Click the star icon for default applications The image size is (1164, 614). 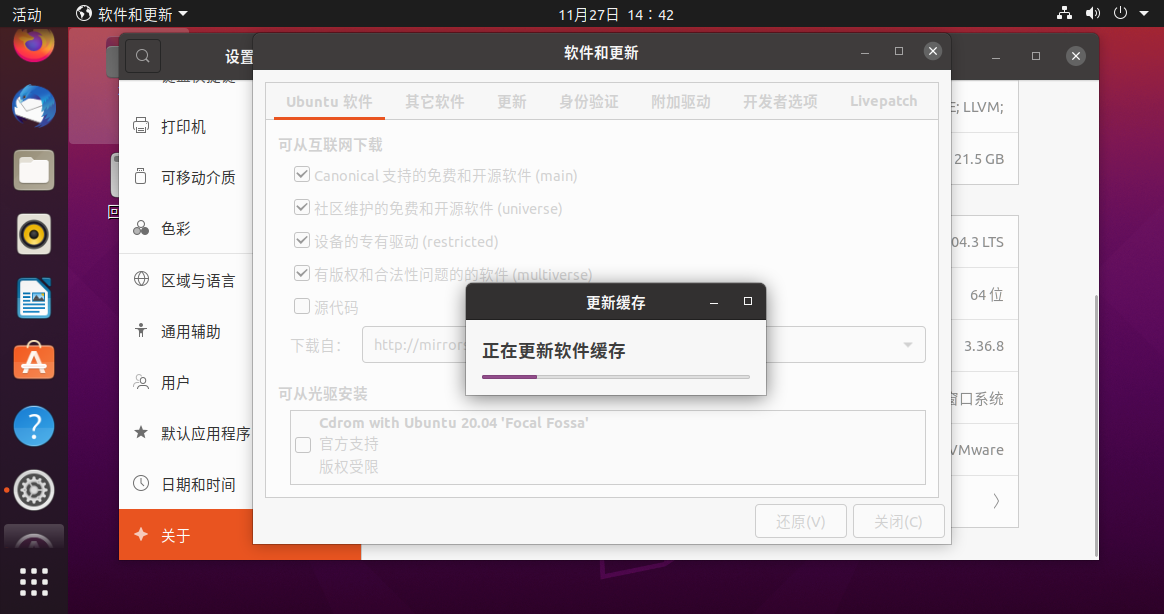141,432
